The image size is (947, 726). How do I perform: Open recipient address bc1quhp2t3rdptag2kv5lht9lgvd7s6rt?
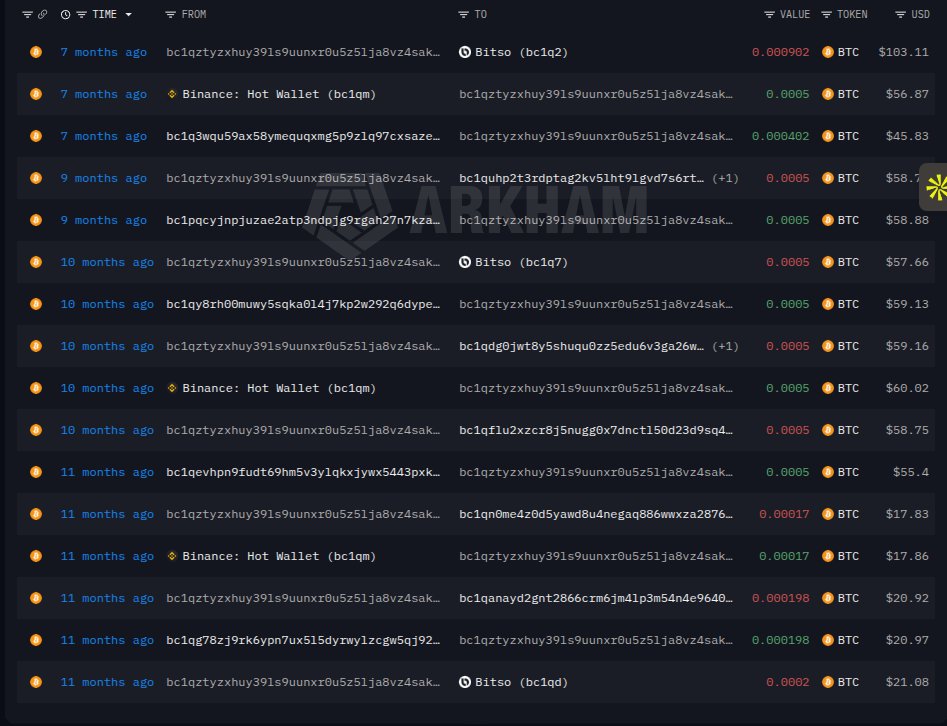(x=582, y=178)
